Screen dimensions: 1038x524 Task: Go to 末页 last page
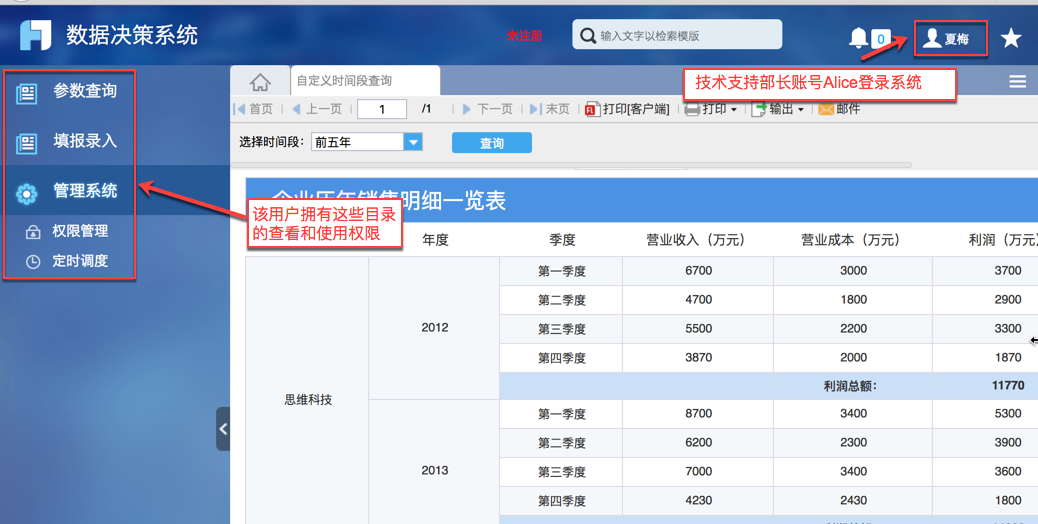[549, 109]
